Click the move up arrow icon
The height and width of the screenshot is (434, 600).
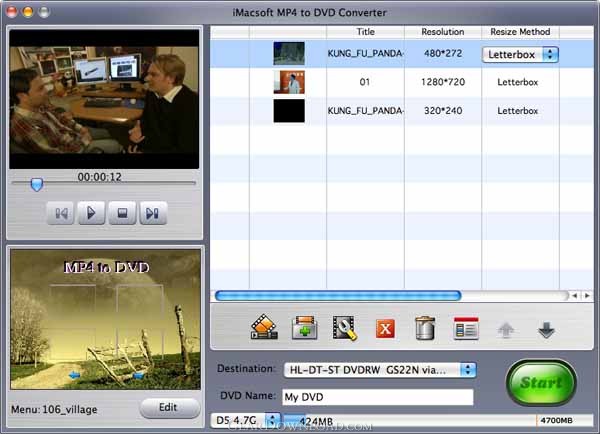pos(506,330)
